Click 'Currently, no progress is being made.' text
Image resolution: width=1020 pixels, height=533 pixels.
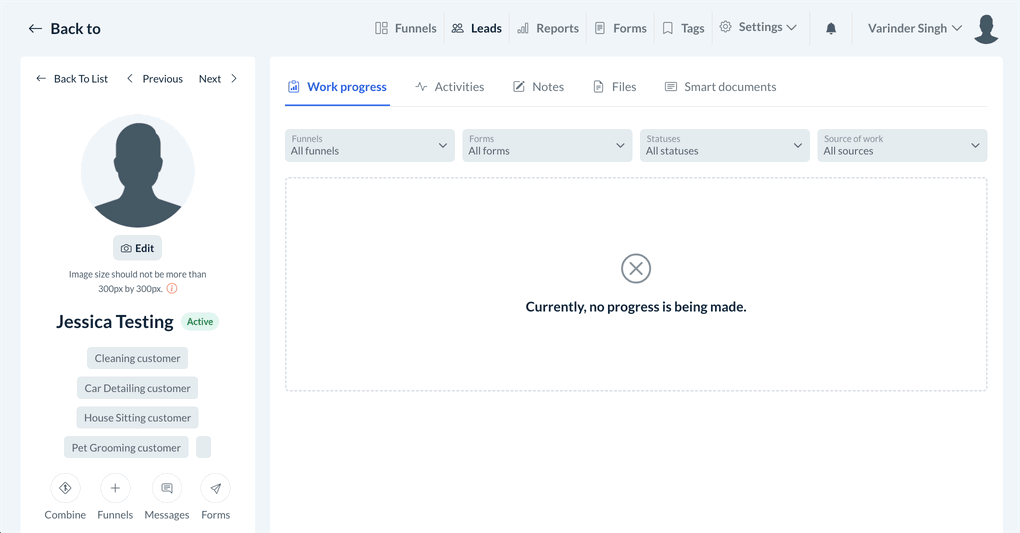pyautogui.click(x=636, y=307)
